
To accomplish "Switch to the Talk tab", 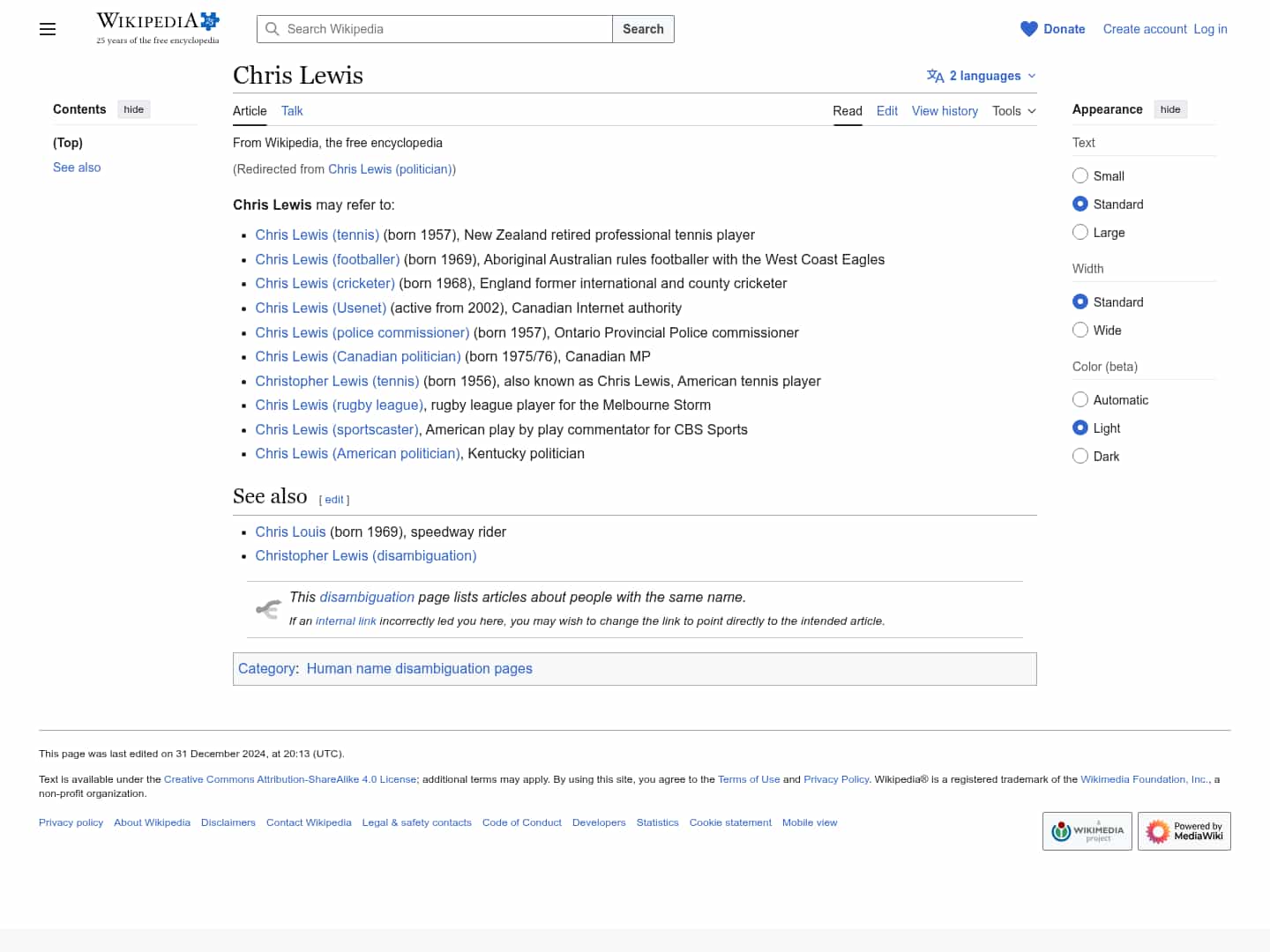I will [x=292, y=111].
